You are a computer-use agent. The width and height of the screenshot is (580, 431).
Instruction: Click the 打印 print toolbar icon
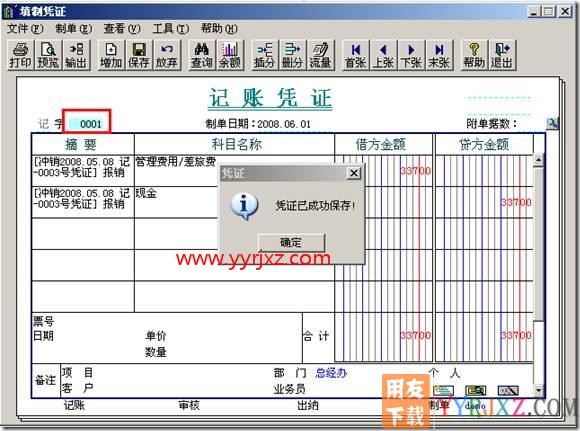tap(20, 55)
